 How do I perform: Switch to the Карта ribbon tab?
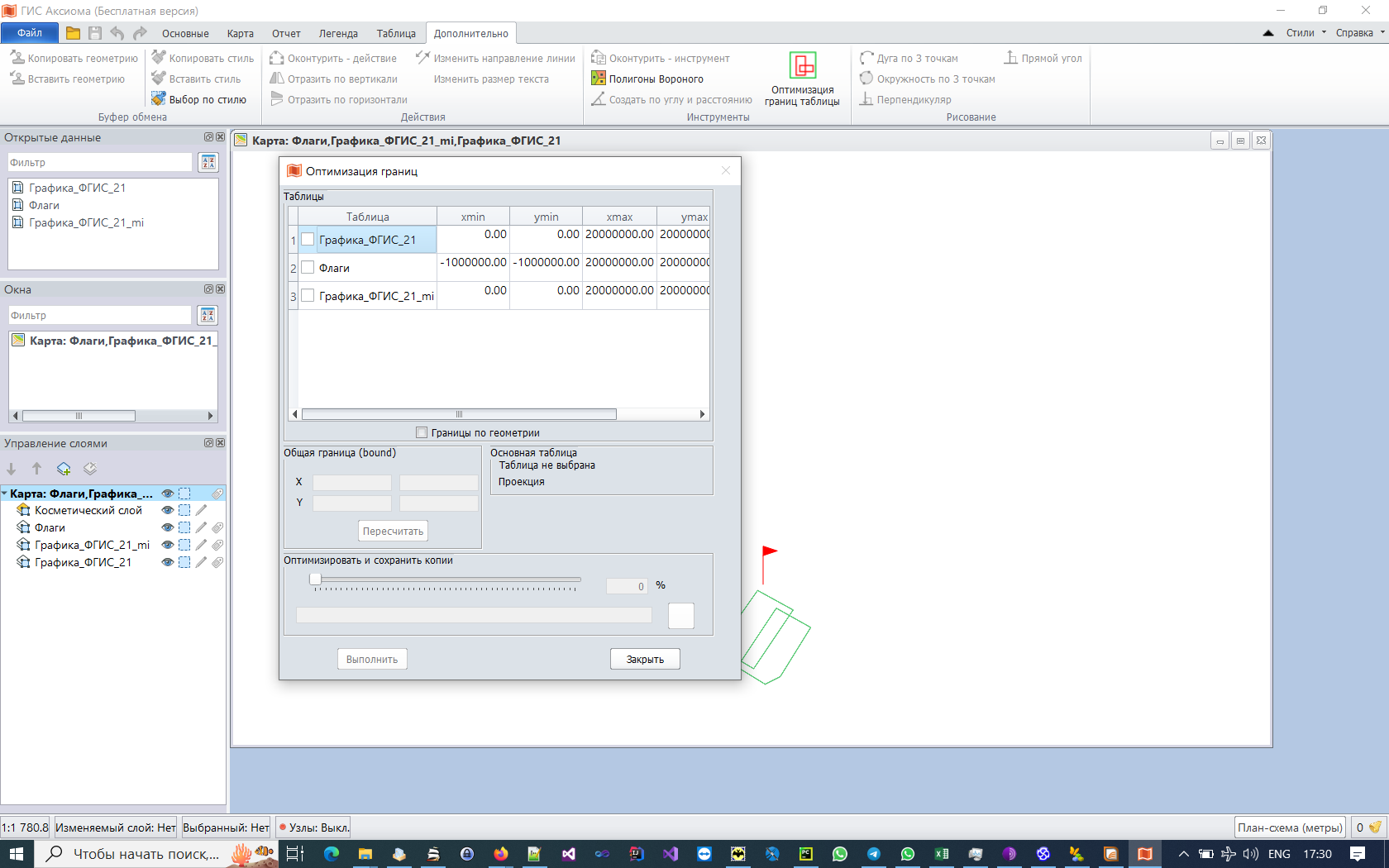pos(240,34)
